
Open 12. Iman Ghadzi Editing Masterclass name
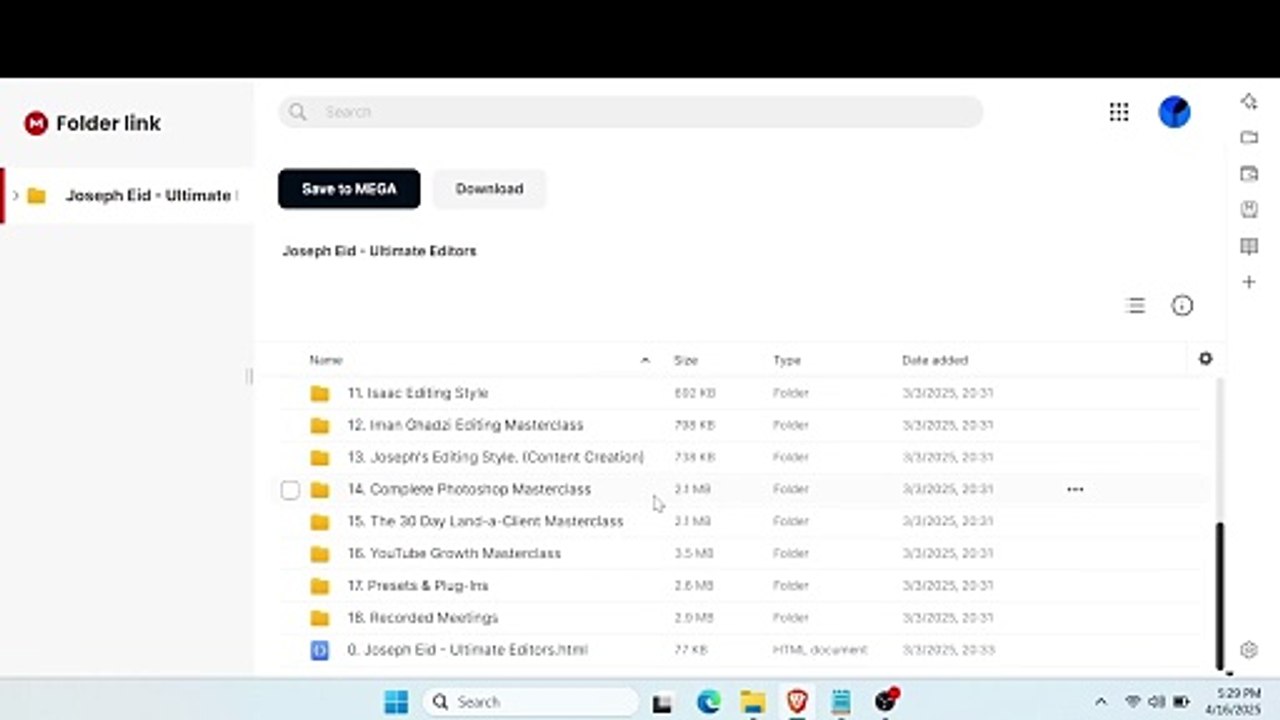465,425
